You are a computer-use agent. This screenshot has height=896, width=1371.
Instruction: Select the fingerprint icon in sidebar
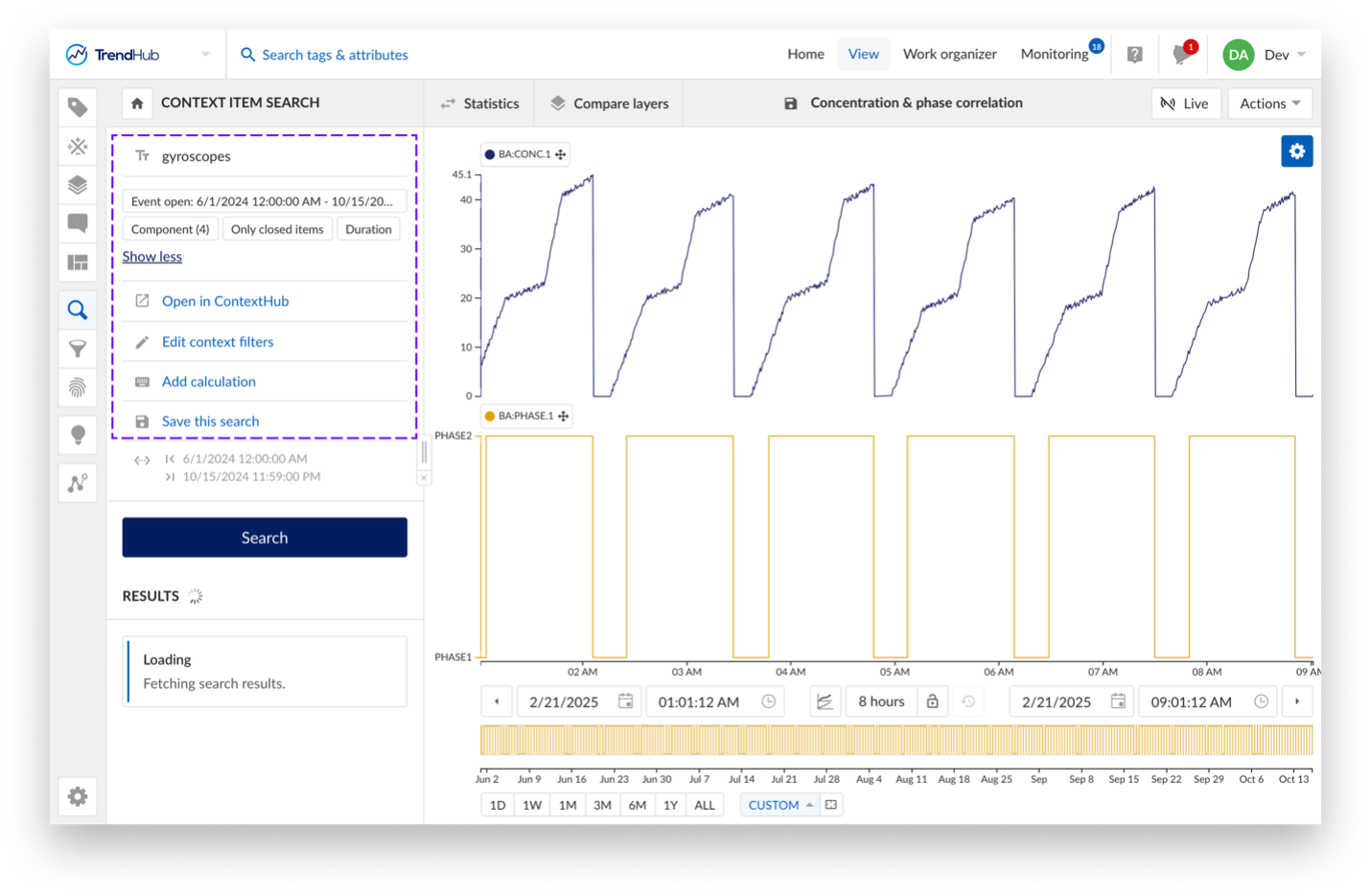[78, 387]
